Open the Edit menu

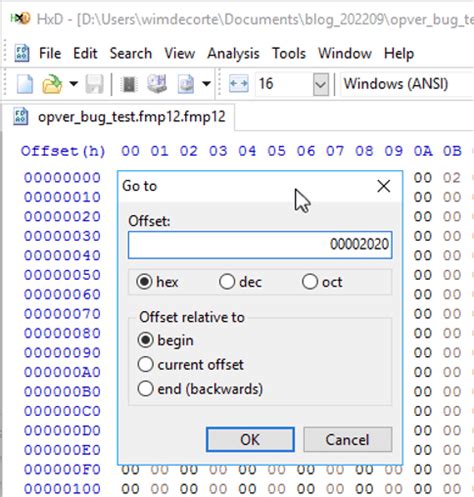pyautogui.click(x=85, y=53)
